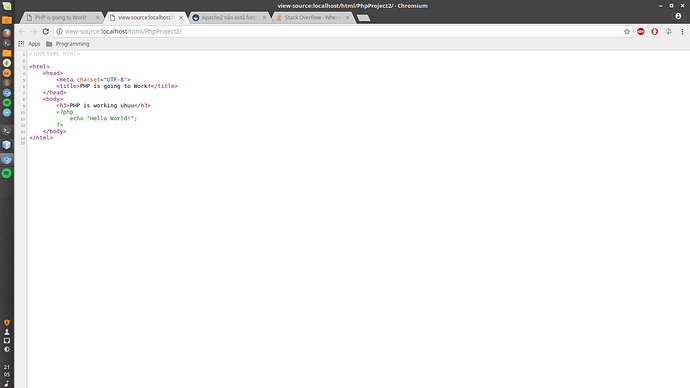
Task: Open the Adblock Plus extension
Action: (x=641, y=31)
